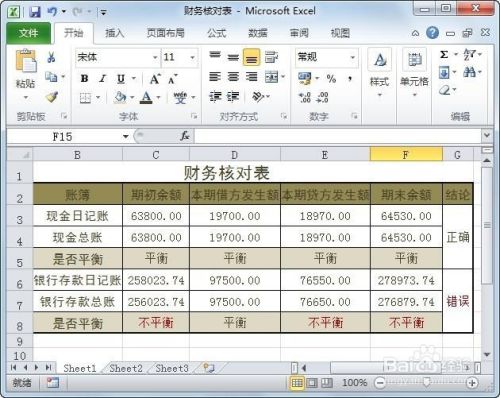Click the text Orientation icon
This screenshot has height=398, width=500.
pos(258,97)
